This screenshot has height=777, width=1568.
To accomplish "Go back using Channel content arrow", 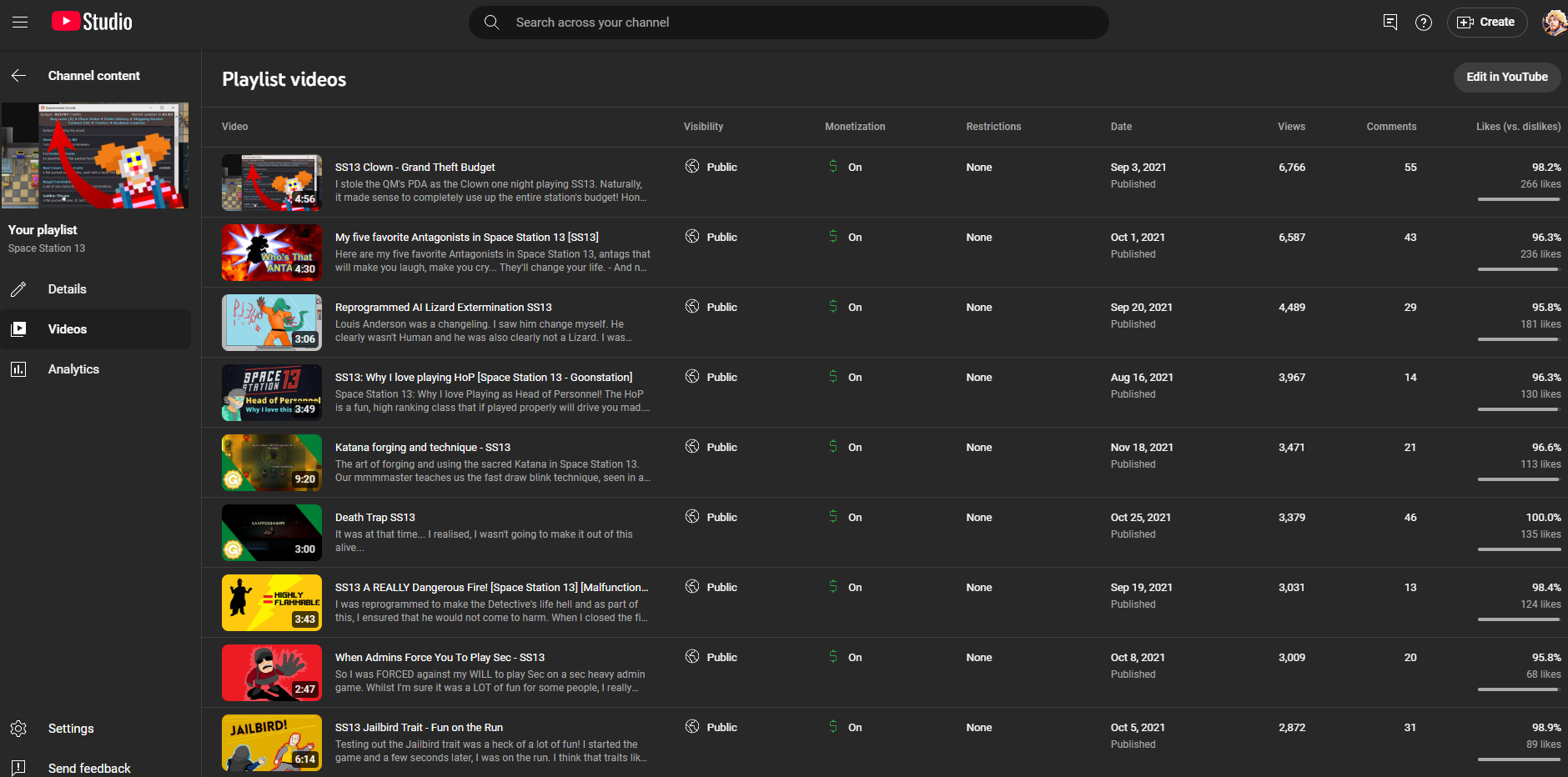I will [x=18, y=76].
